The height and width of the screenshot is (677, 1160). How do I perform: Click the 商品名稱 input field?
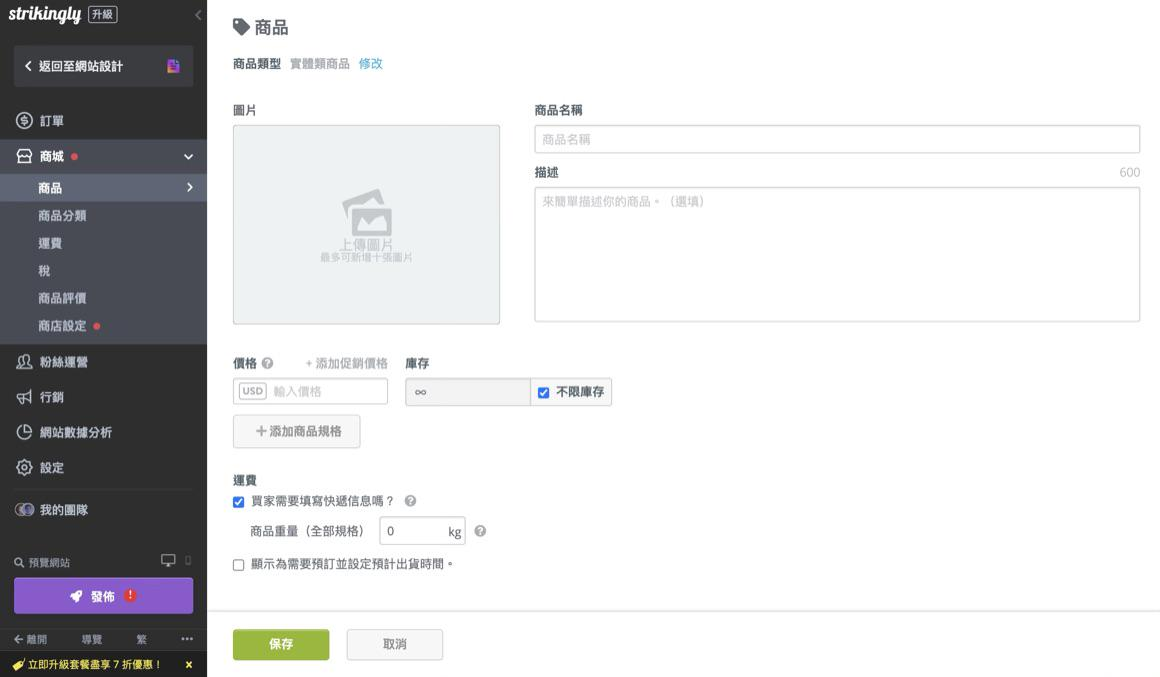pyautogui.click(x=836, y=139)
